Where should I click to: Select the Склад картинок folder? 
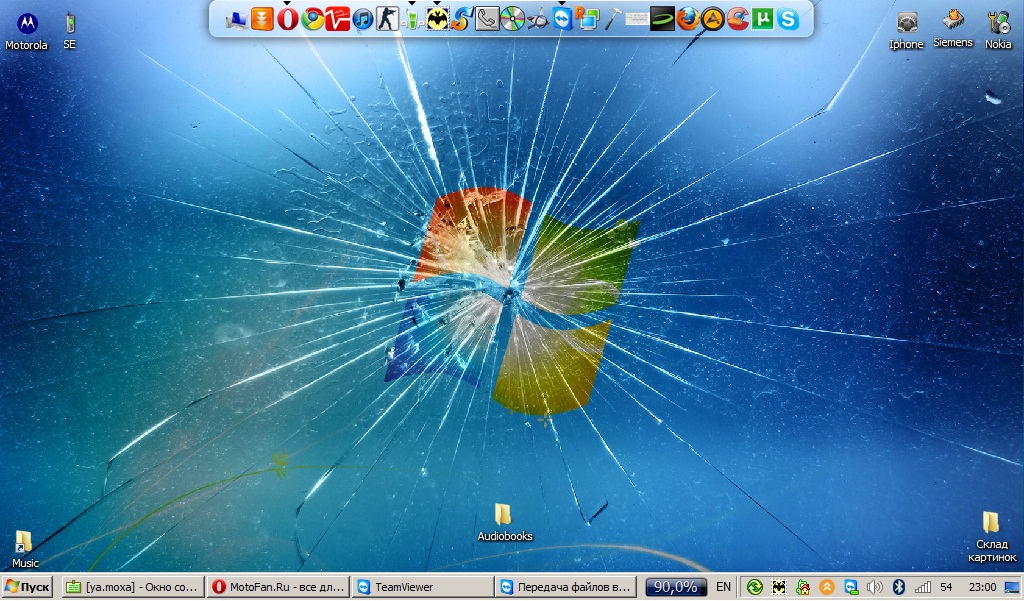(x=991, y=537)
